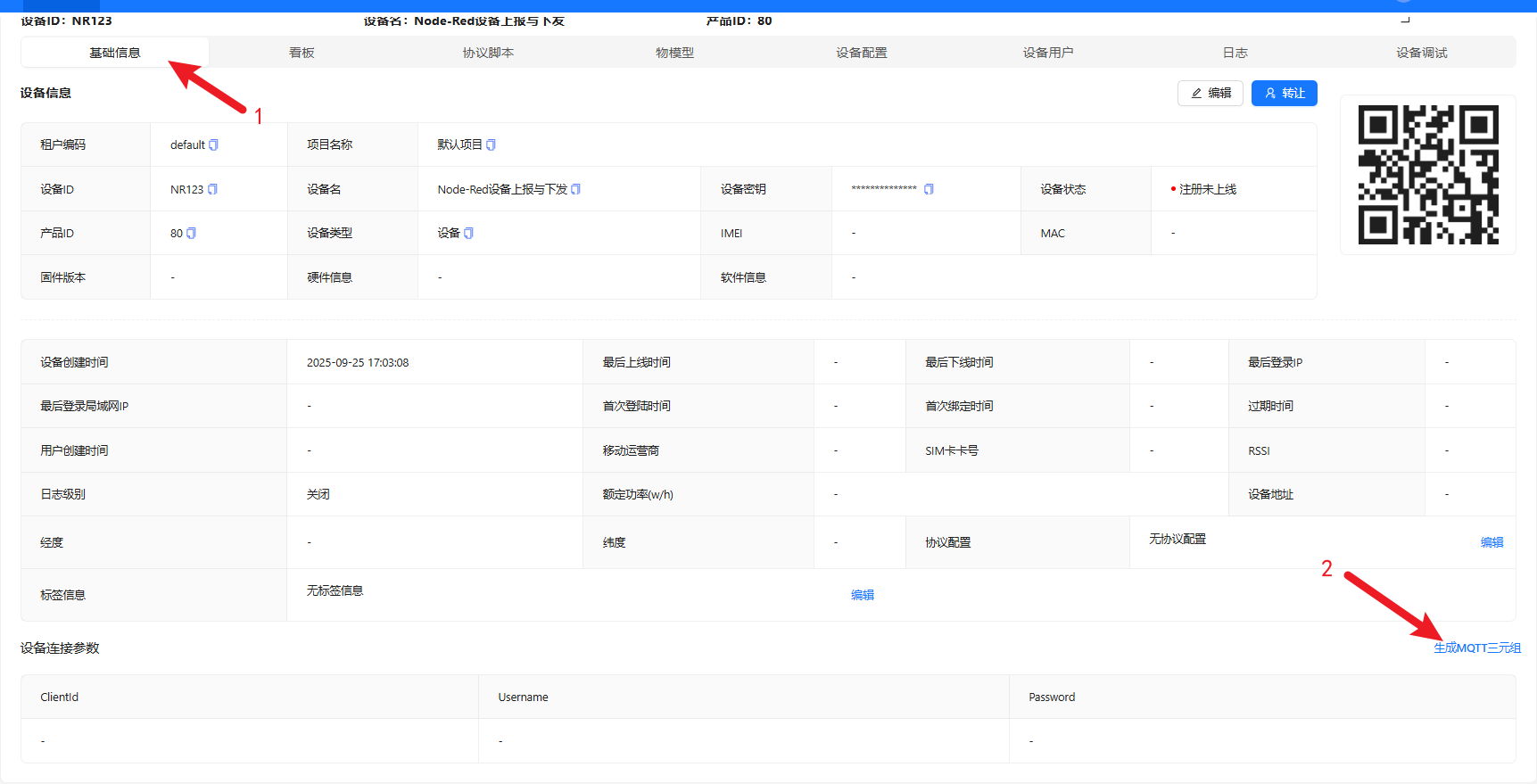This screenshot has width=1537, height=784.
Task: Open the 协议脚本 tab
Action: (488, 53)
